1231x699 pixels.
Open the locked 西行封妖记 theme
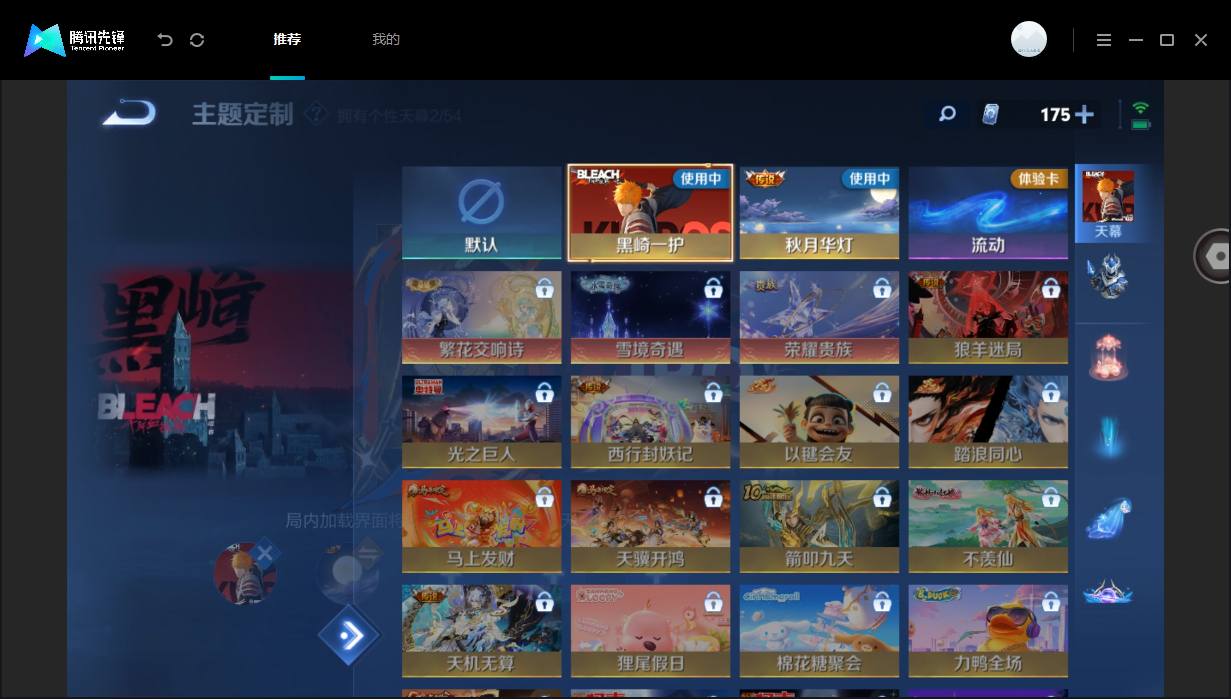[650, 422]
